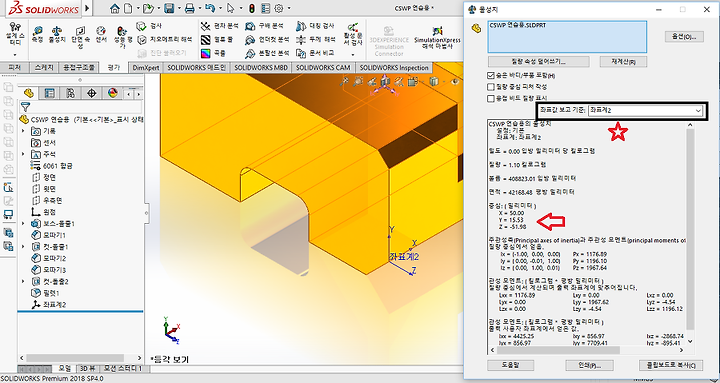Image resolution: width=720 pixels, height=383 pixels.
Task: Open the 센서 sensor tool in ribbon
Action: point(101,35)
